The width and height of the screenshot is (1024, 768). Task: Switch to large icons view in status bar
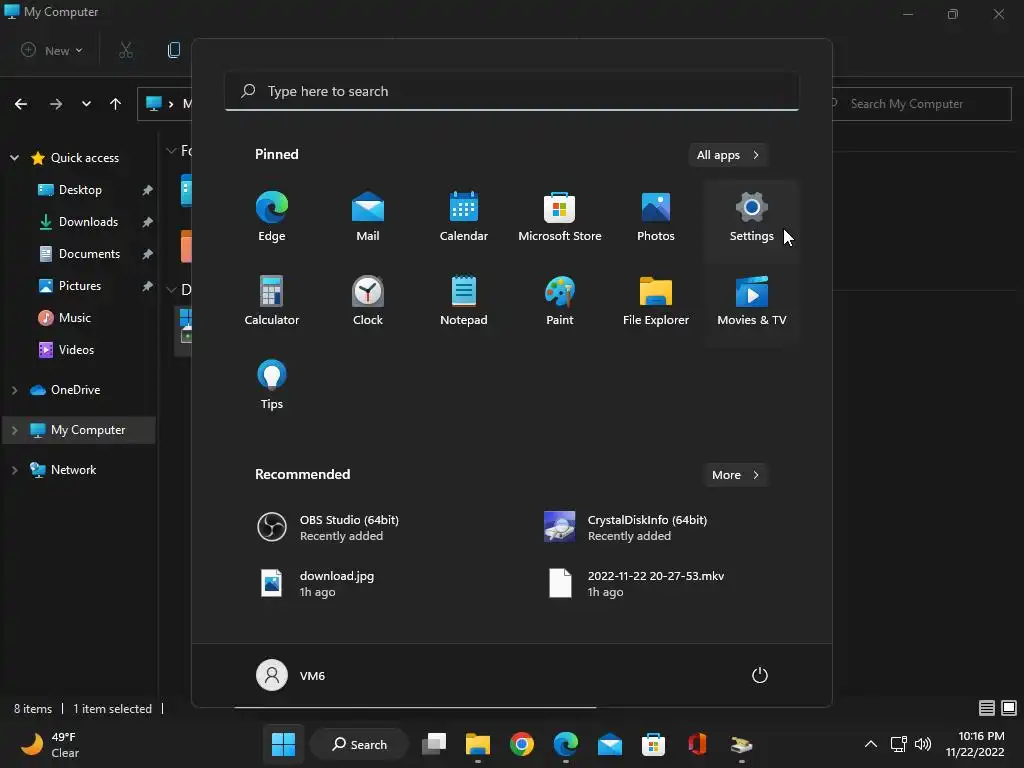coord(1009,708)
